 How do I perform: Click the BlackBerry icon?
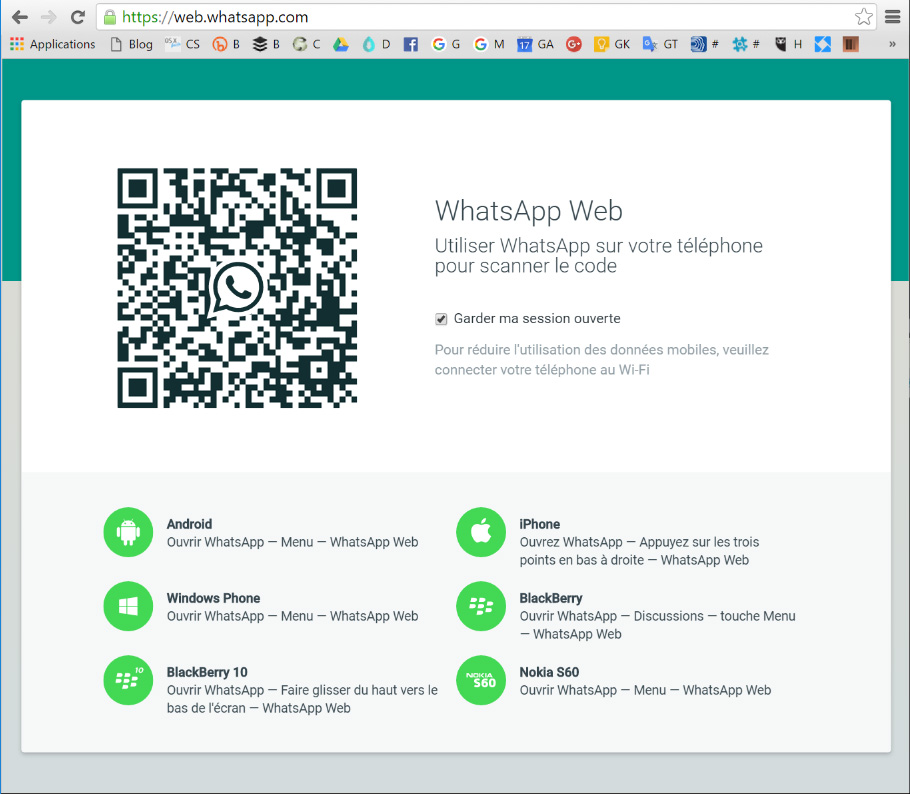(481, 606)
